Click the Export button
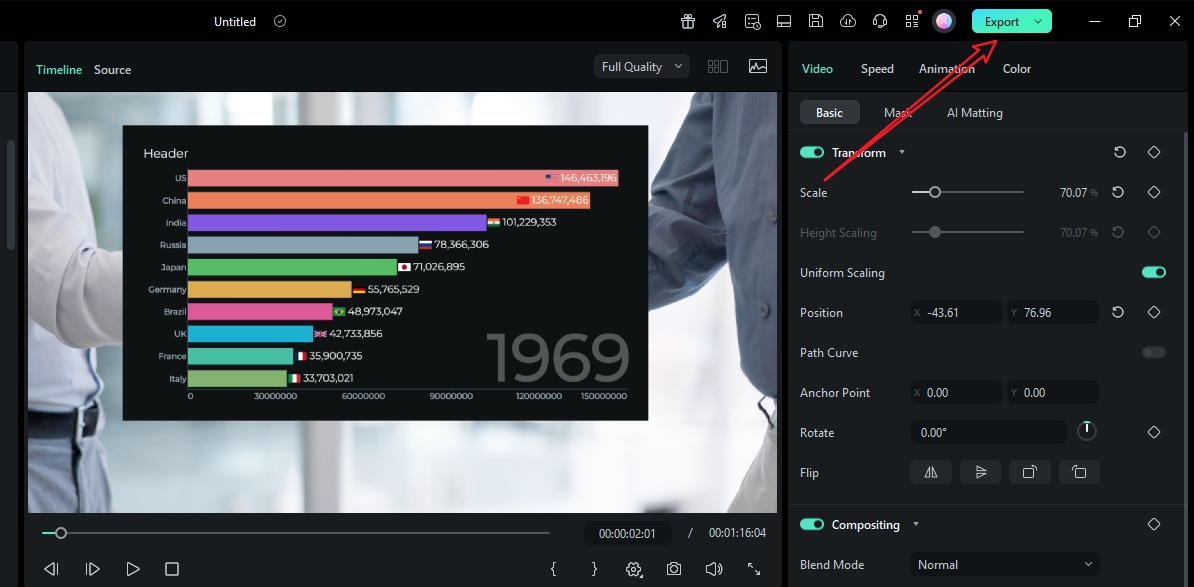This screenshot has width=1194, height=587. pos(1003,20)
